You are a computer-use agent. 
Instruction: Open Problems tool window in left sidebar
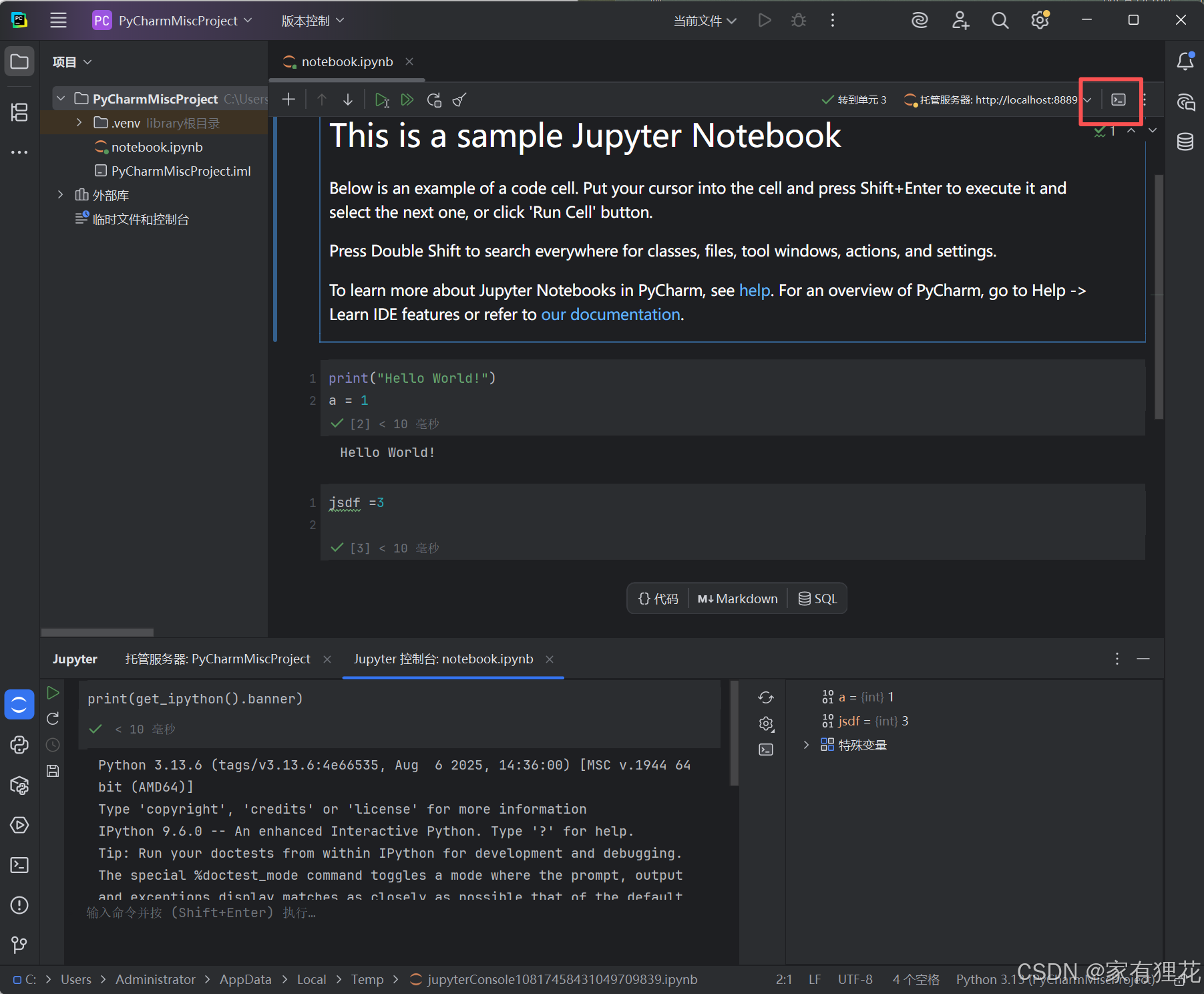pyautogui.click(x=19, y=905)
